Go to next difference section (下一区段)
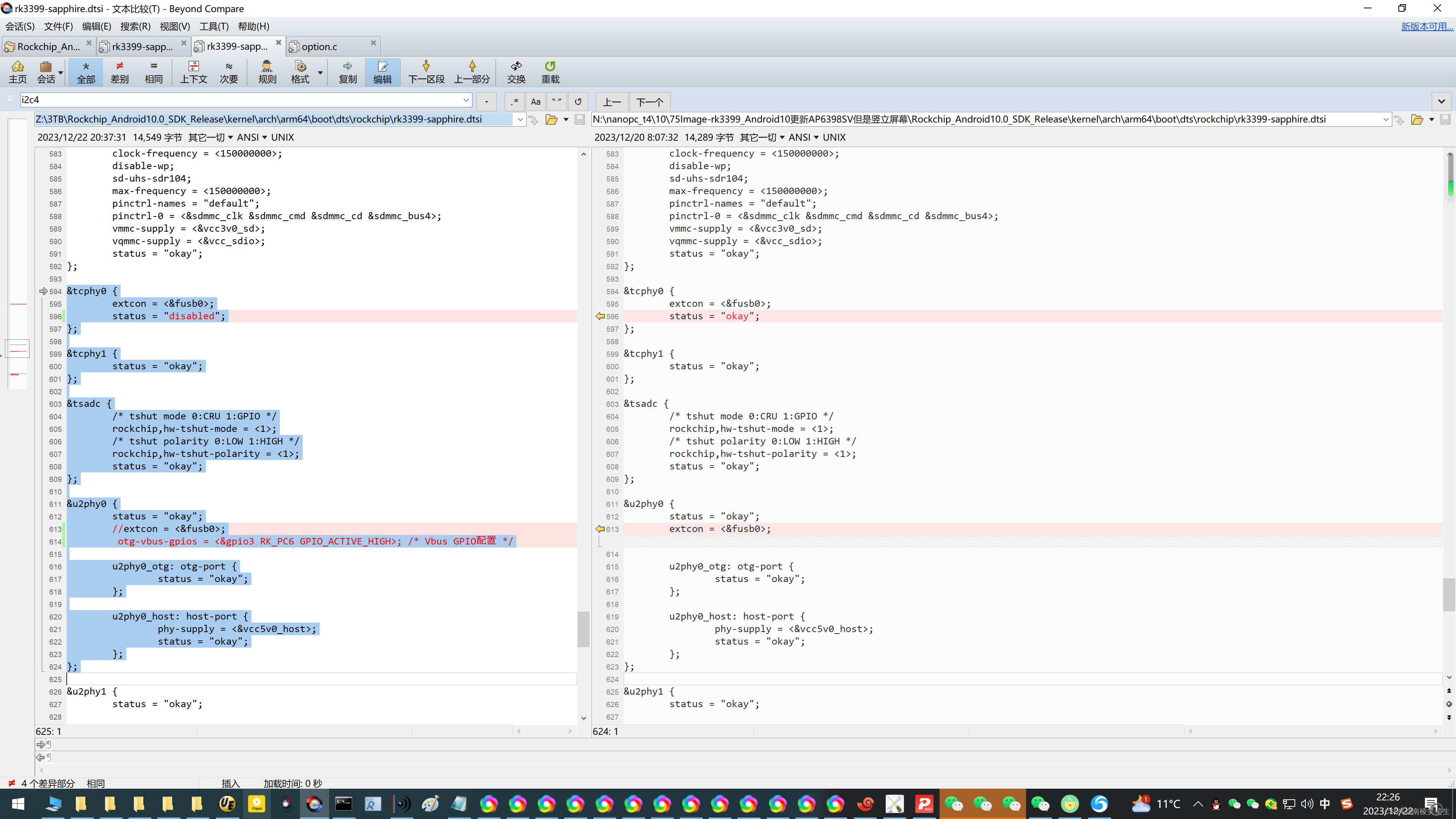1456x819 pixels. coord(426,72)
